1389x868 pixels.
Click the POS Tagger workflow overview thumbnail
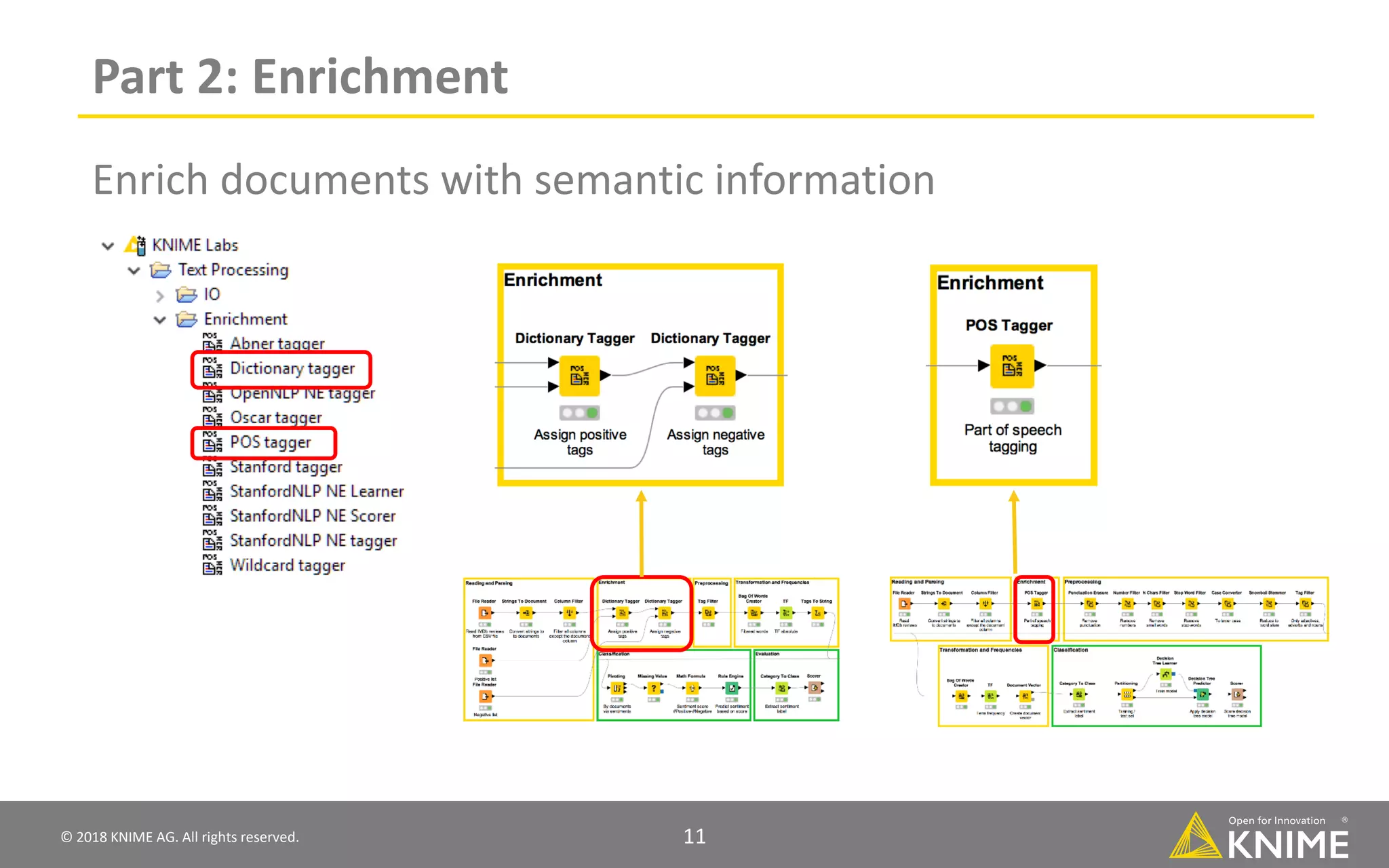pyautogui.click(x=1108, y=651)
